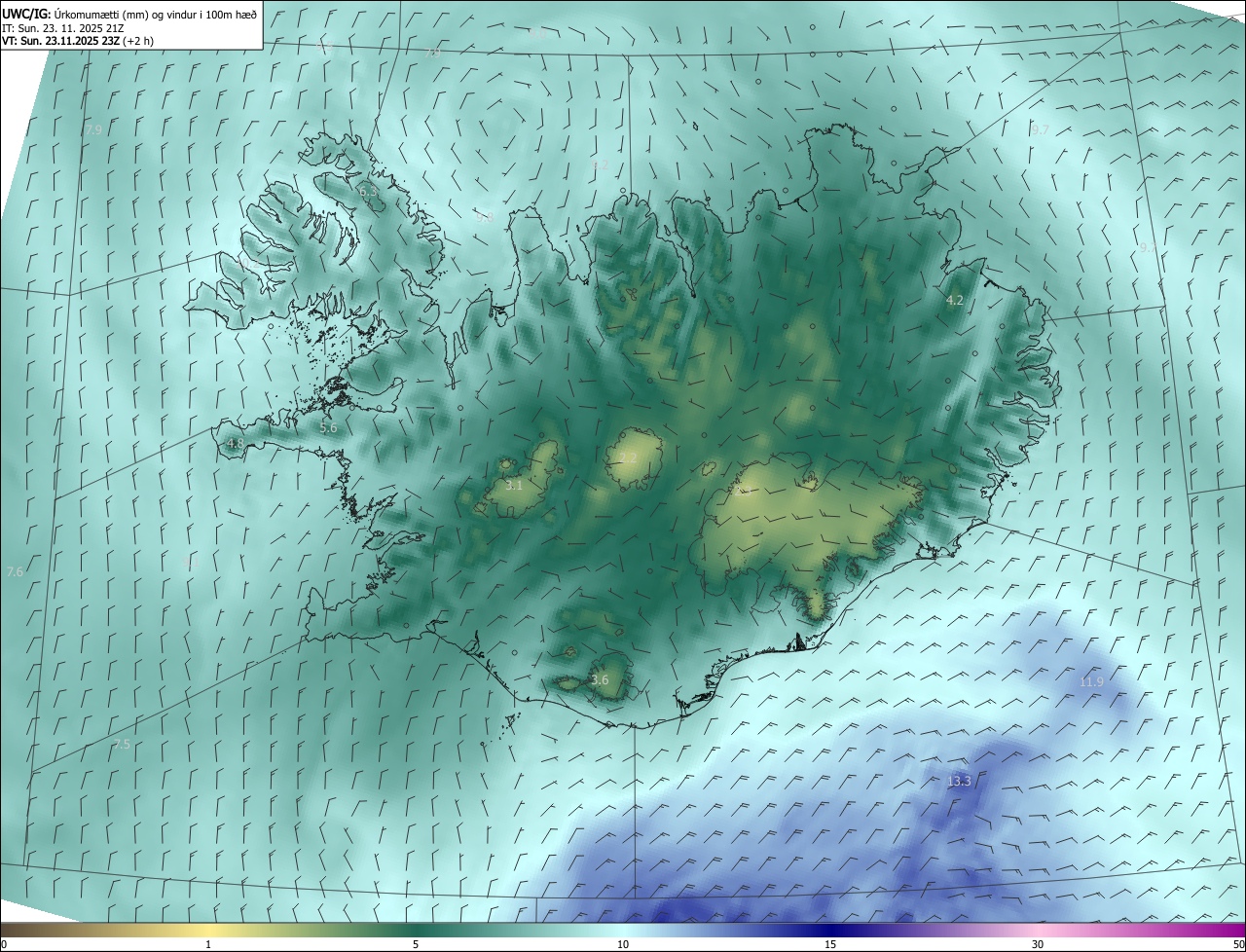Click the 11.9 value label on the map
Image resolution: width=1246 pixels, height=952 pixels.
(x=1091, y=682)
